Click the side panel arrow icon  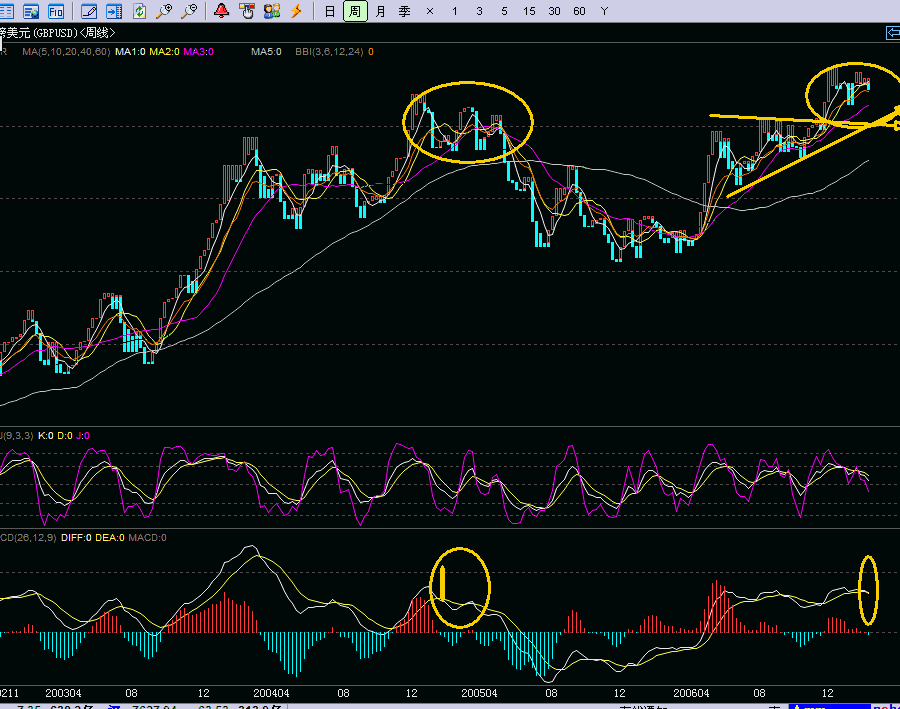pyautogui.click(x=114, y=11)
